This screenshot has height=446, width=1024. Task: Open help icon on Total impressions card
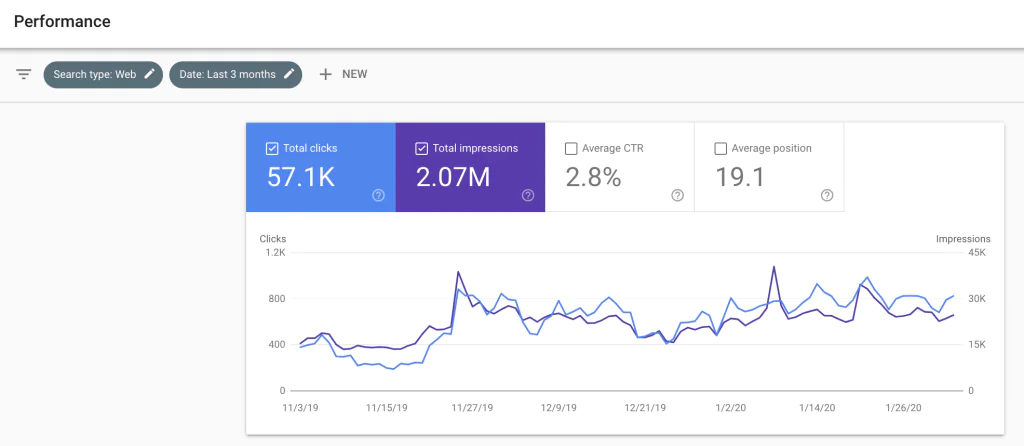tap(528, 195)
